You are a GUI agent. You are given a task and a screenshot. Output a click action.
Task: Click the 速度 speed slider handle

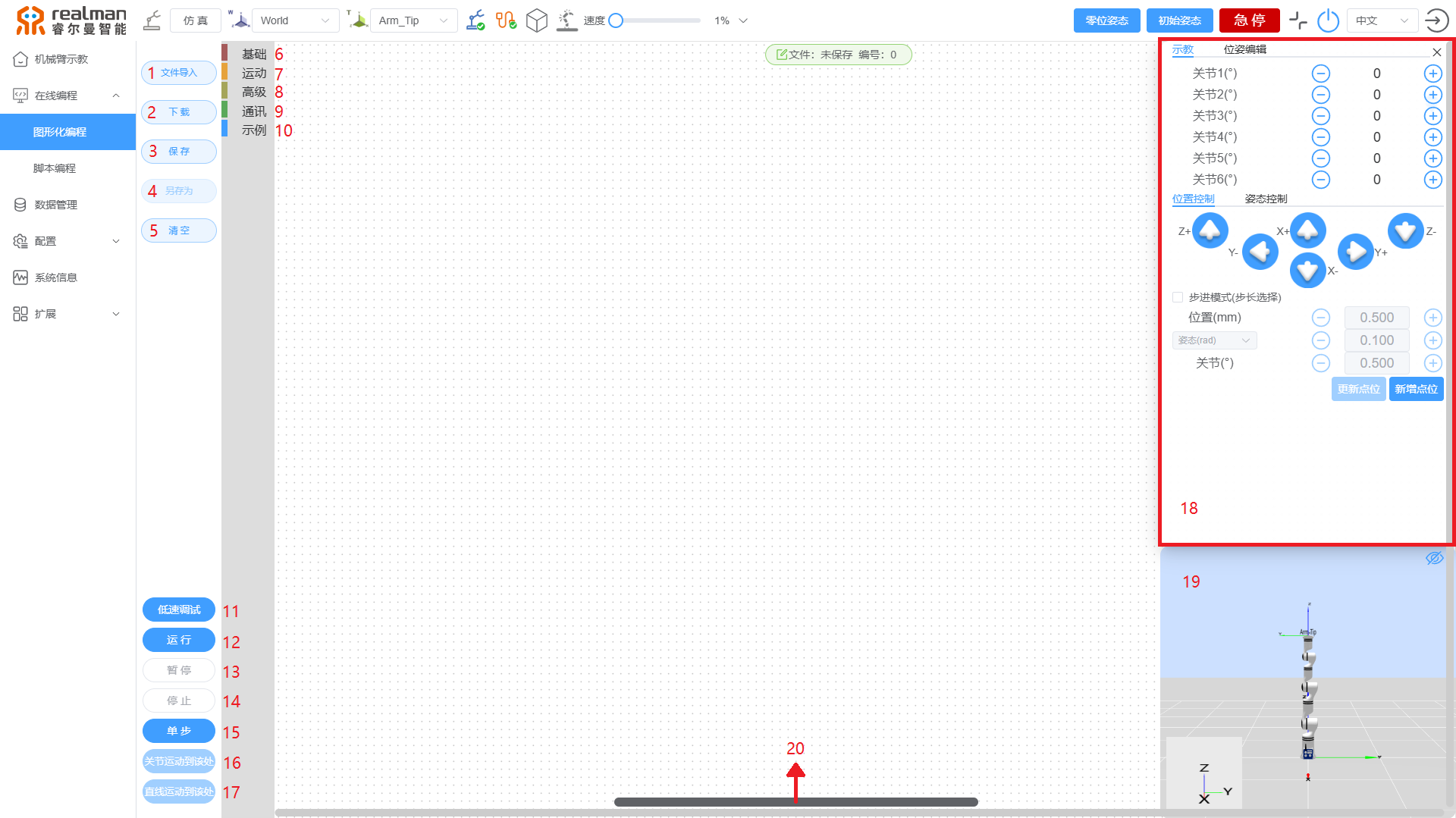(x=616, y=20)
